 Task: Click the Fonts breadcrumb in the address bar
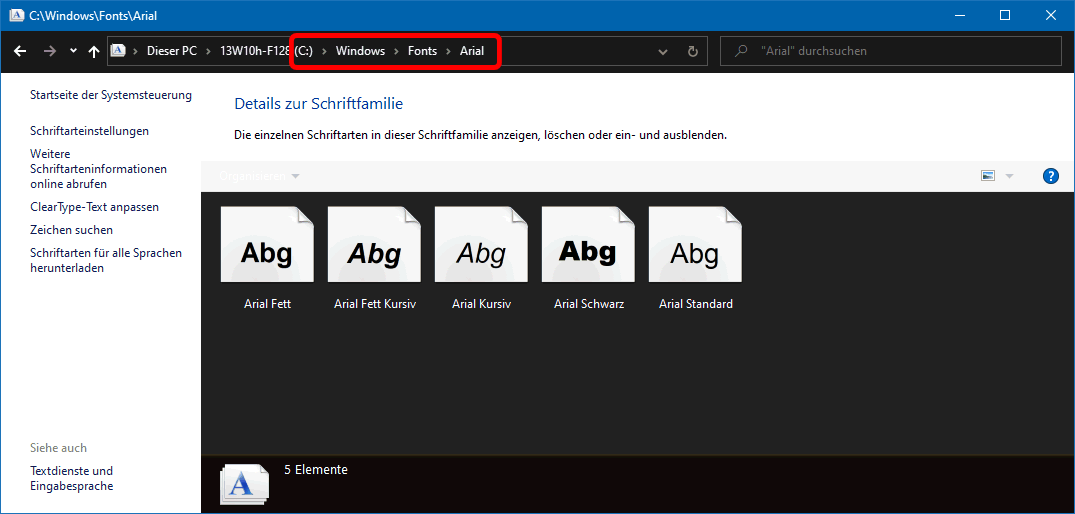422,51
